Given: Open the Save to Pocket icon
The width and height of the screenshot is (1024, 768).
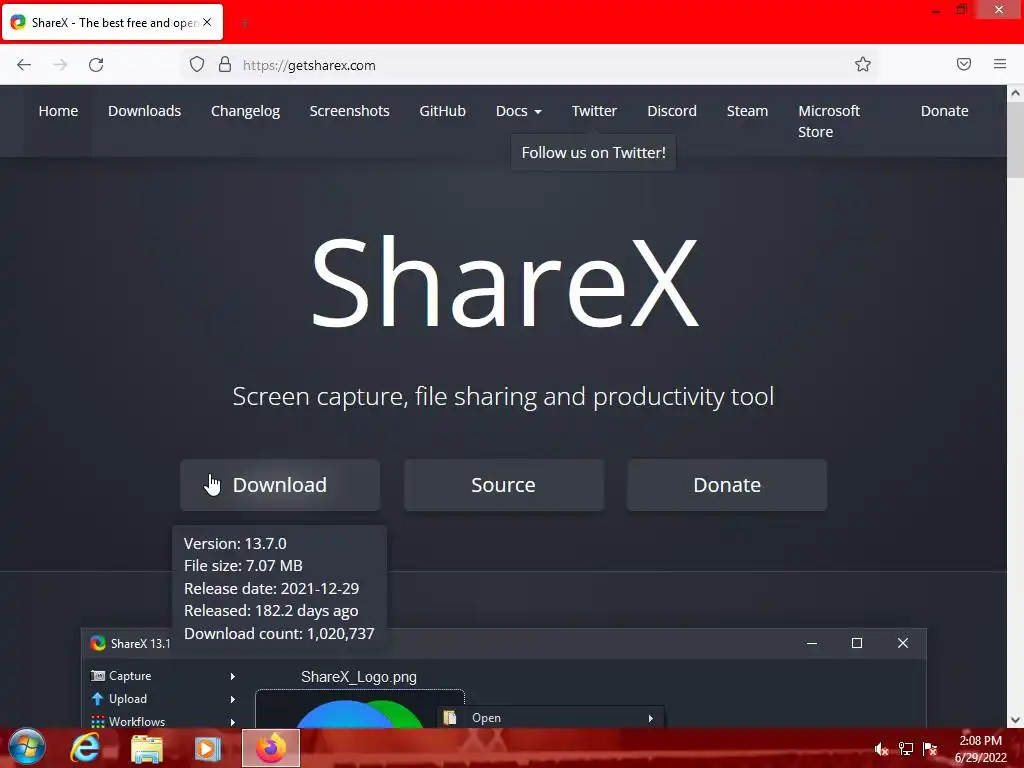Looking at the screenshot, I should (964, 64).
